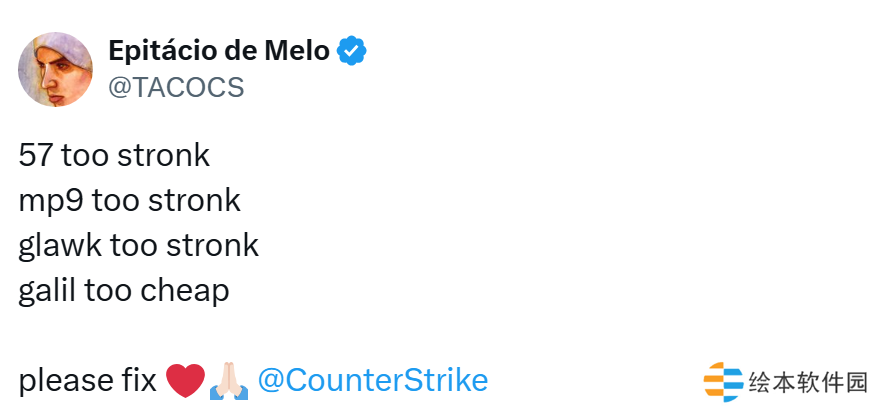Click "stronk" on the glawk line
This screenshot has height=408, width=885.
click(212, 246)
